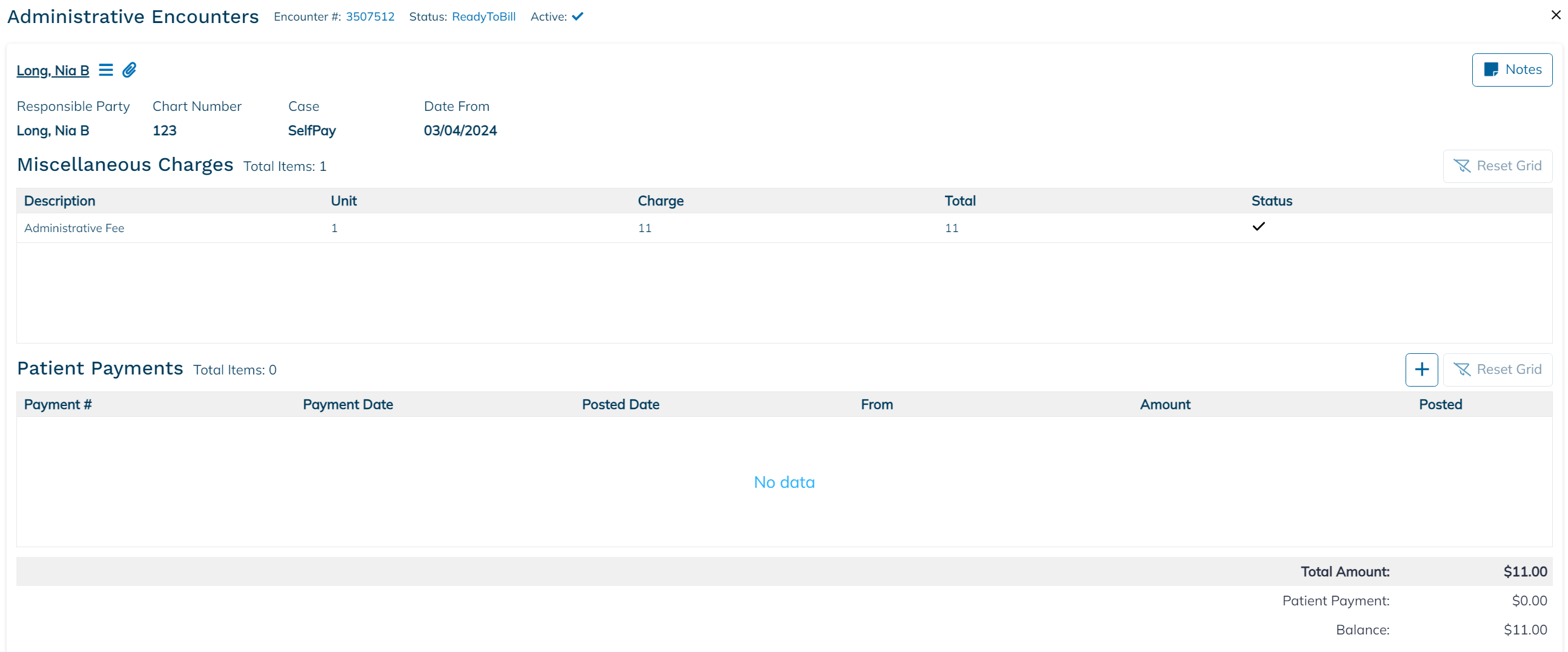Viewport: 1568px width, 652px height.
Task: Sort charges by Total column header
Action: (960, 201)
